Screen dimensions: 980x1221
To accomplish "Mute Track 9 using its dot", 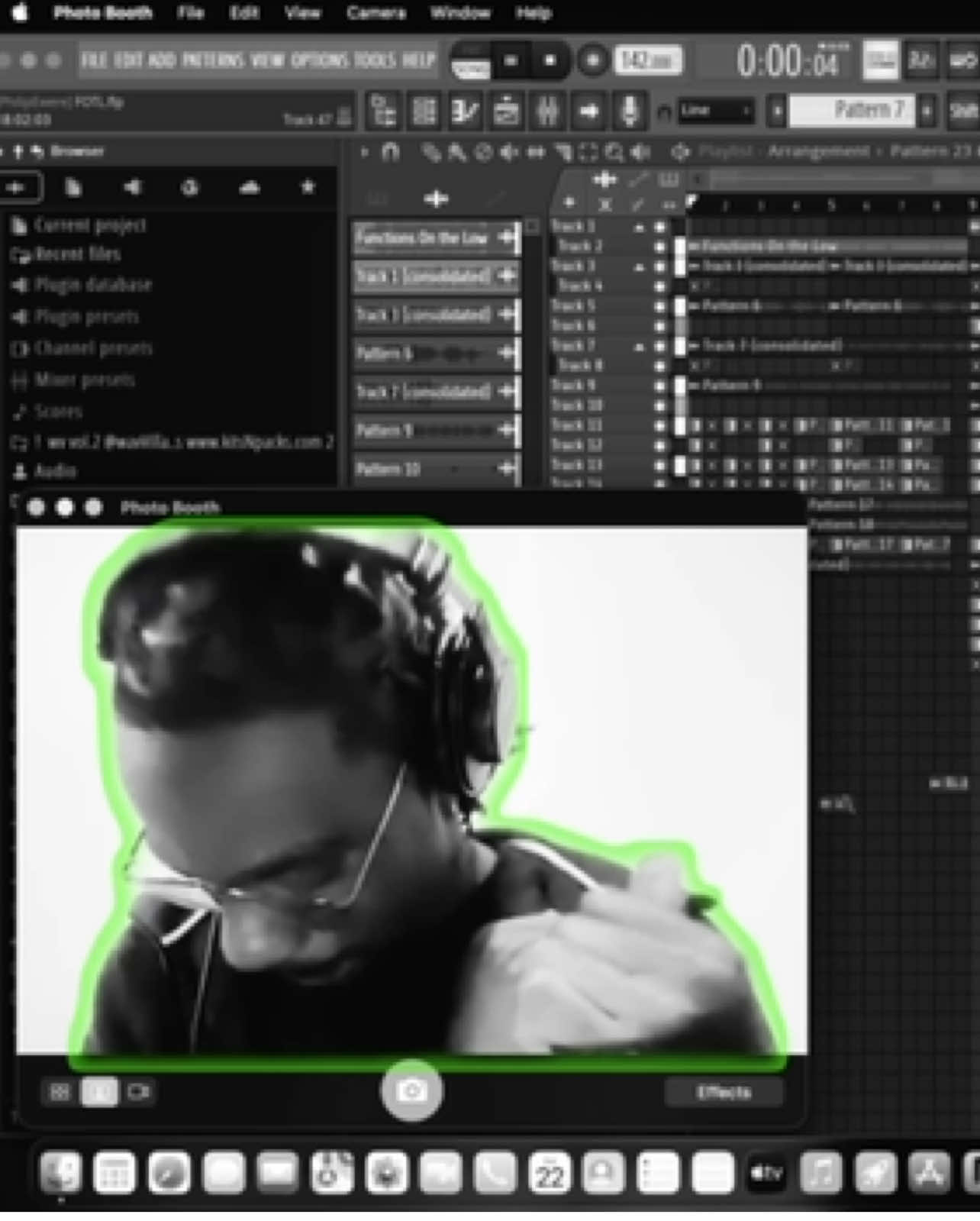I will 659,386.
